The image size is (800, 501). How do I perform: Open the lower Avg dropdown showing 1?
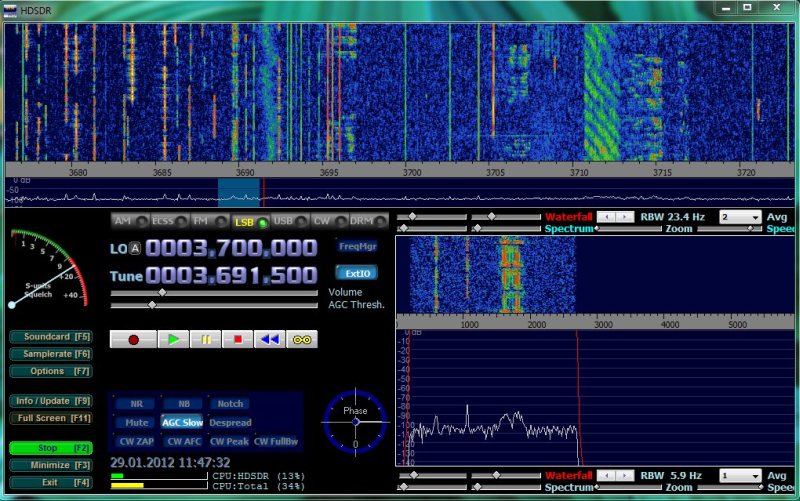pos(739,476)
